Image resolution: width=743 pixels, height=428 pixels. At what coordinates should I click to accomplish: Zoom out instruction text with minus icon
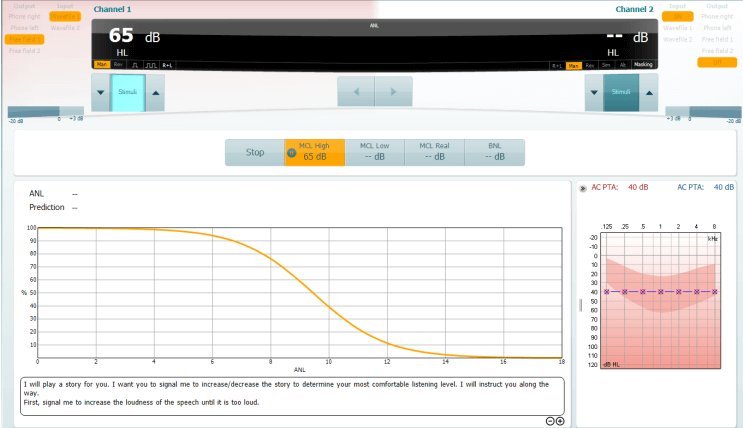coord(550,421)
